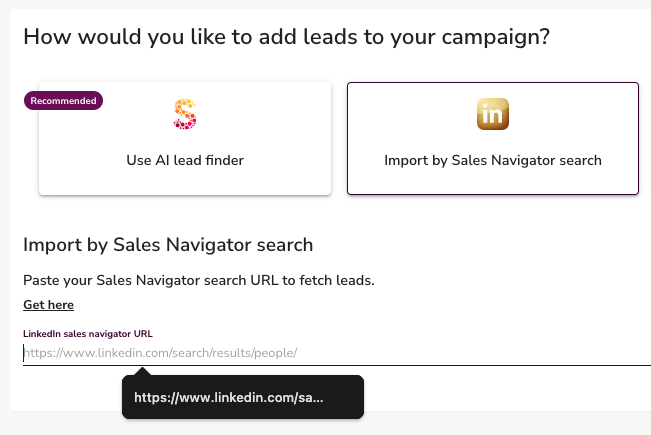Viewport: 651px width, 435px height.
Task: Focus the LinkedIn sales navigator URL input
Action: click(400, 353)
